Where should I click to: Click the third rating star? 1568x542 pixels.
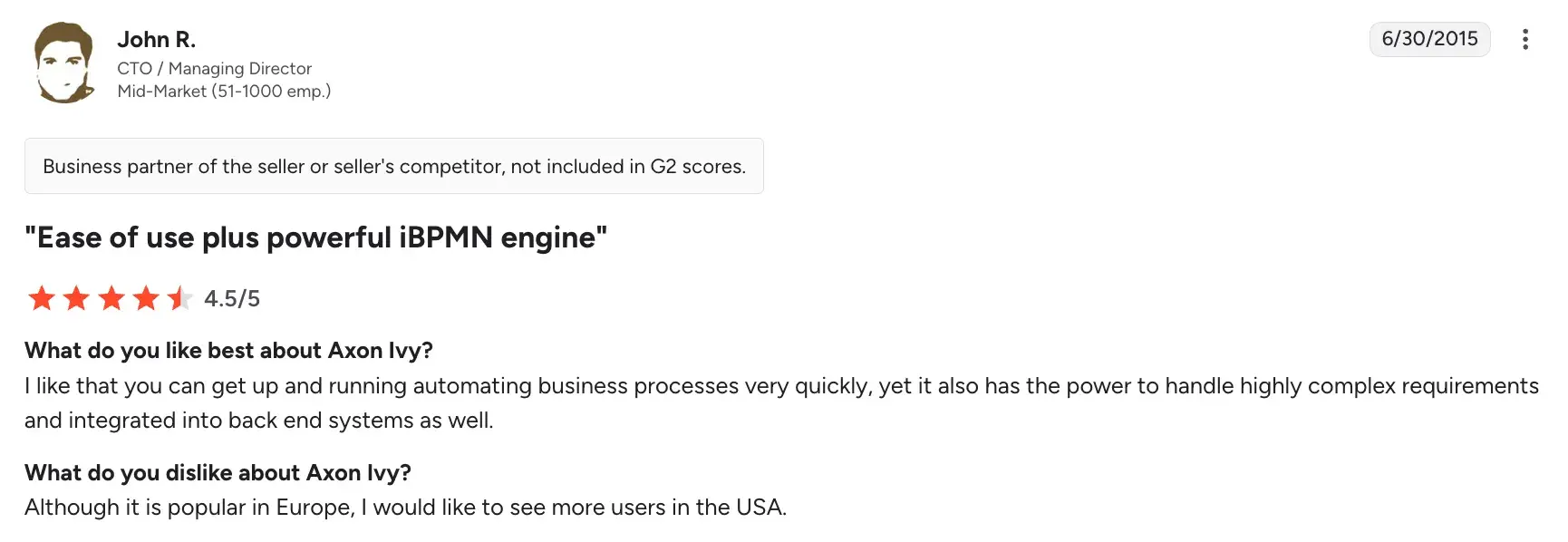click(x=111, y=298)
